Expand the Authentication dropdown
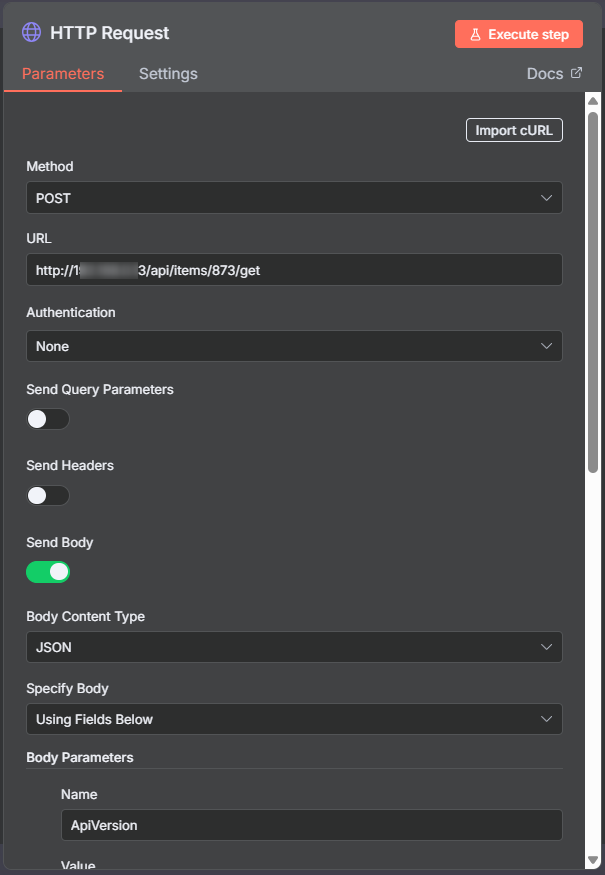 tap(293, 346)
